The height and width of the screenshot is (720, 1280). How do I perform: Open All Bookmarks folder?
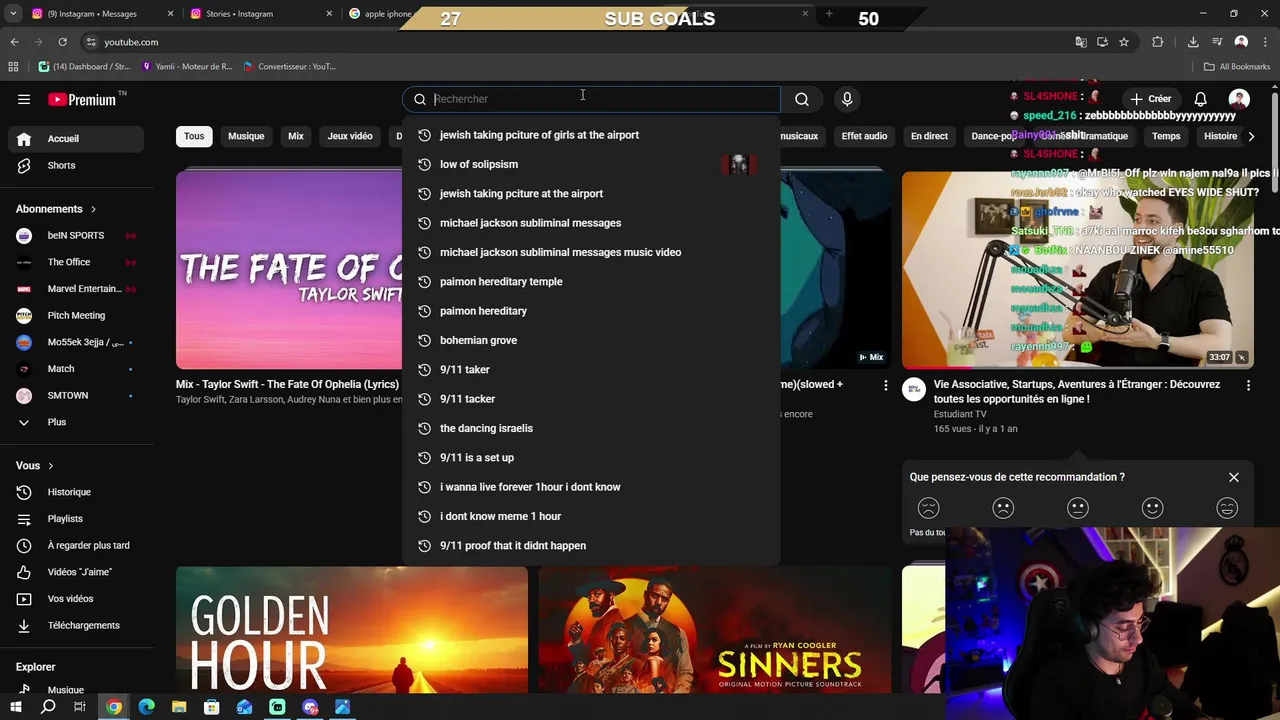tap(1237, 67)
